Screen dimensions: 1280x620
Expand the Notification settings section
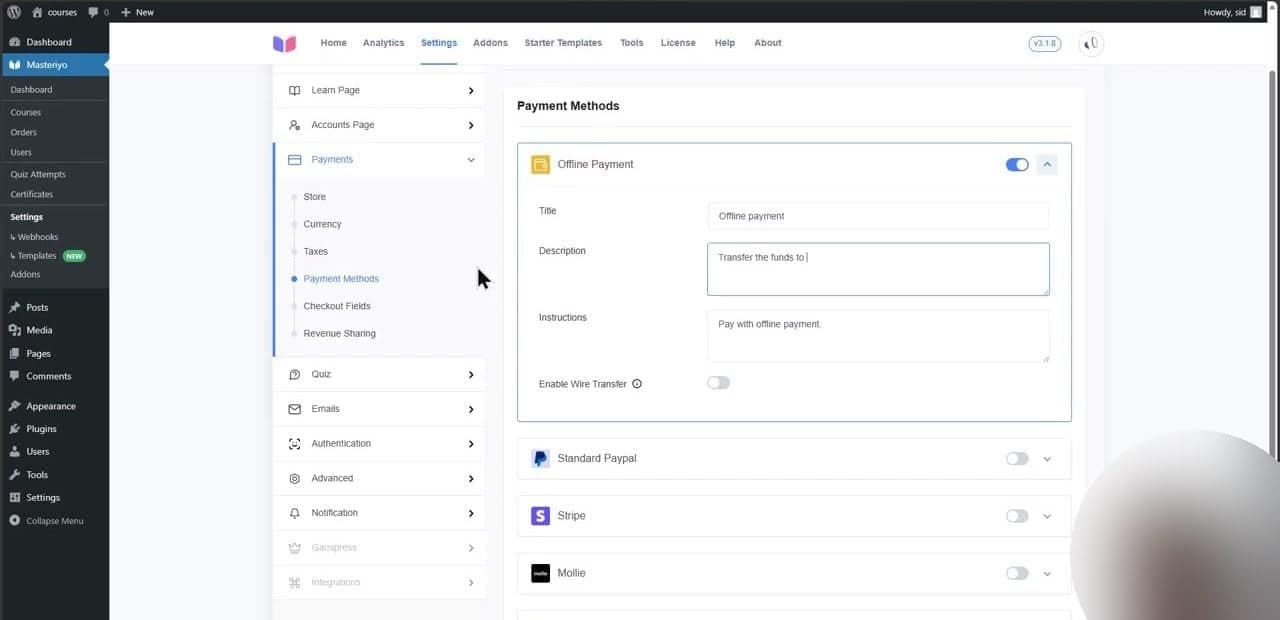click(x=379, y=513)
